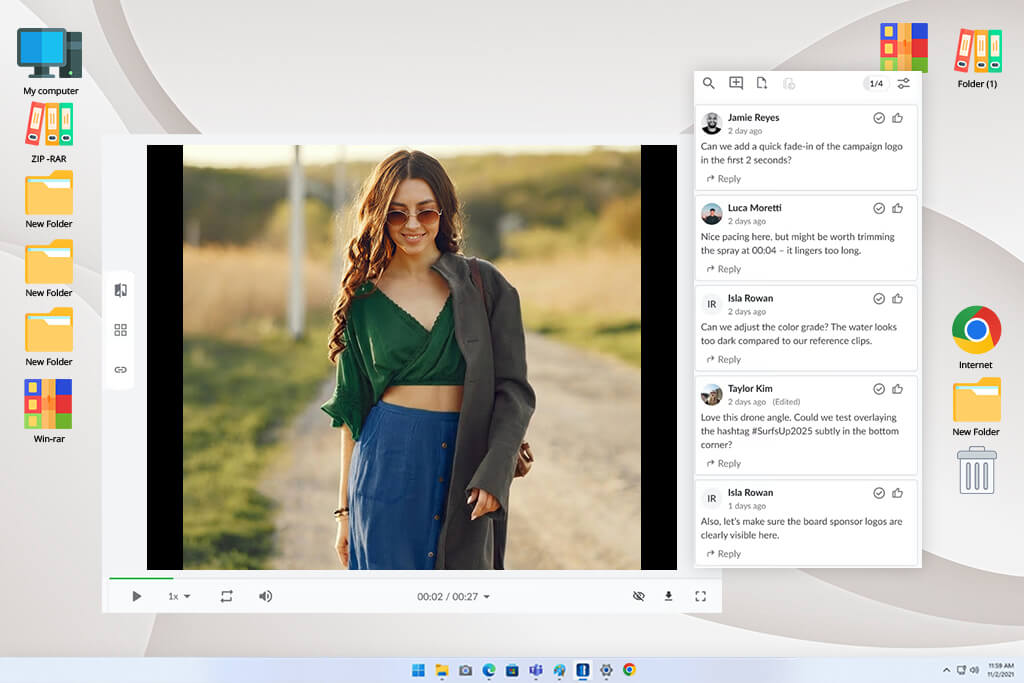
Task: Open Camera app from taskbar
Action: click(x=466, y=670)
